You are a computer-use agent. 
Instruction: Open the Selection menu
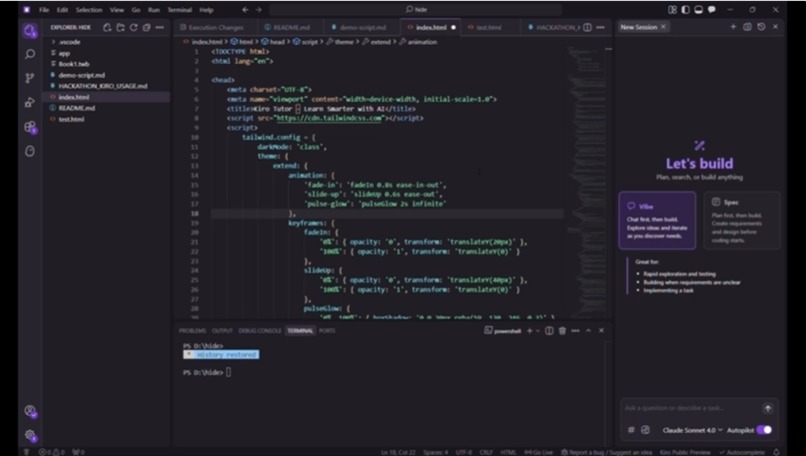point(88,10)
